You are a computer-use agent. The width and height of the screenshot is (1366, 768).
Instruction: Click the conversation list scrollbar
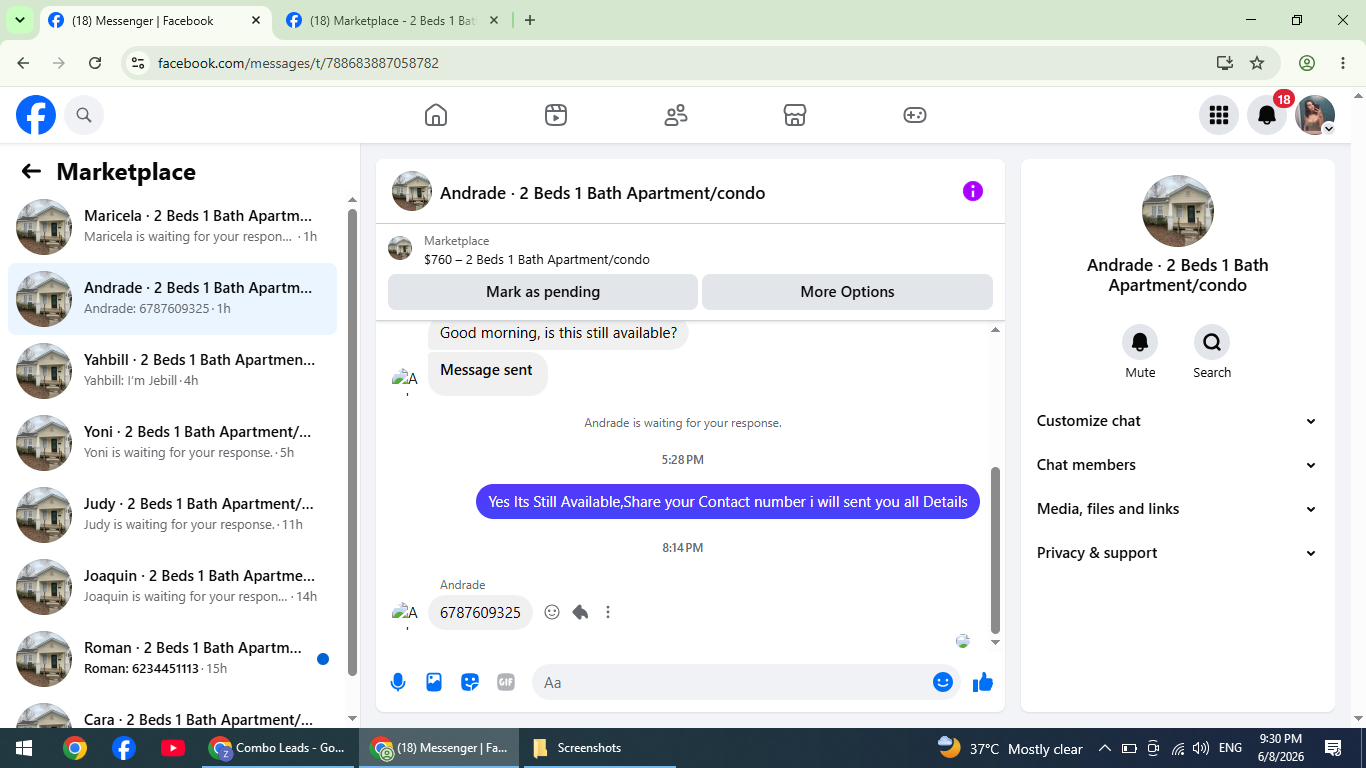pos(352,442)
